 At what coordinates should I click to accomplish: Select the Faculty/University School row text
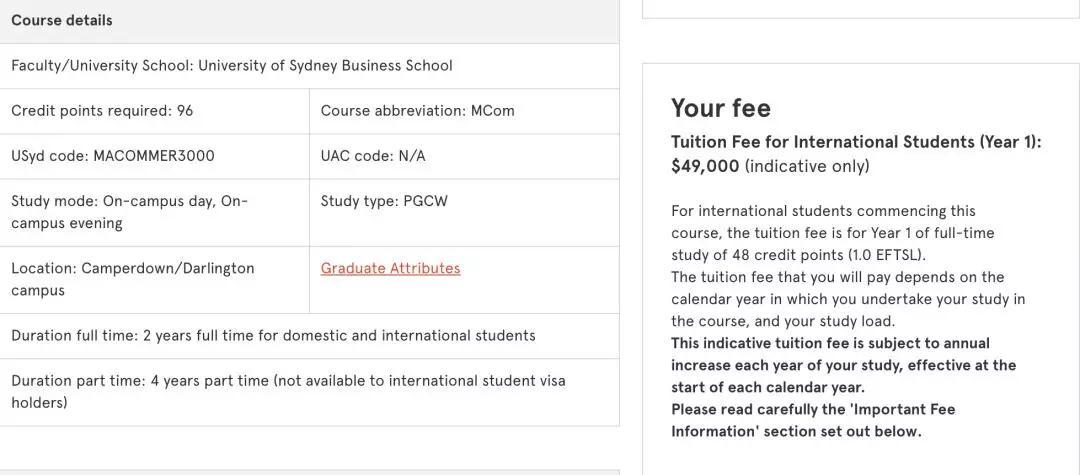pyautogui.click(x=232, y=65)
